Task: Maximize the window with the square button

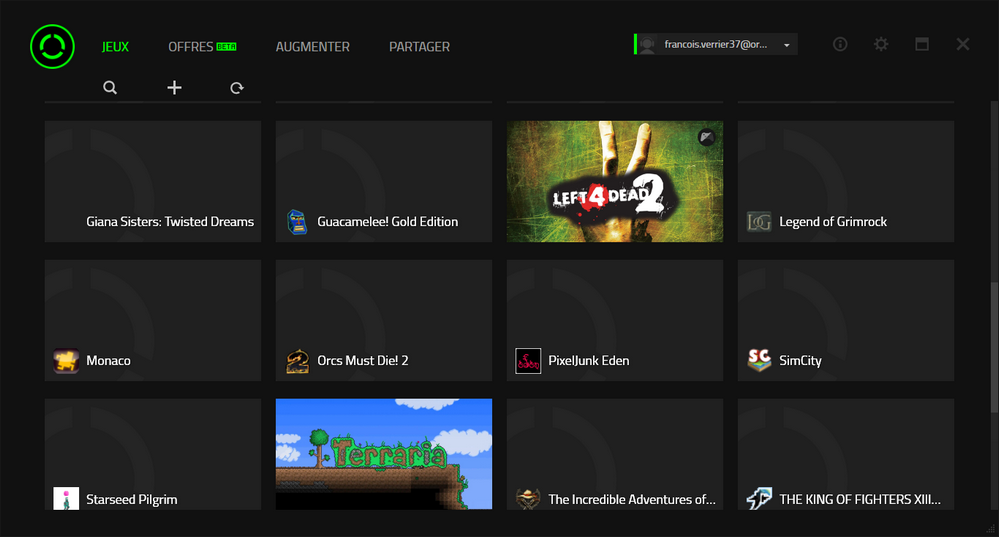Action: tap(922, 44)
